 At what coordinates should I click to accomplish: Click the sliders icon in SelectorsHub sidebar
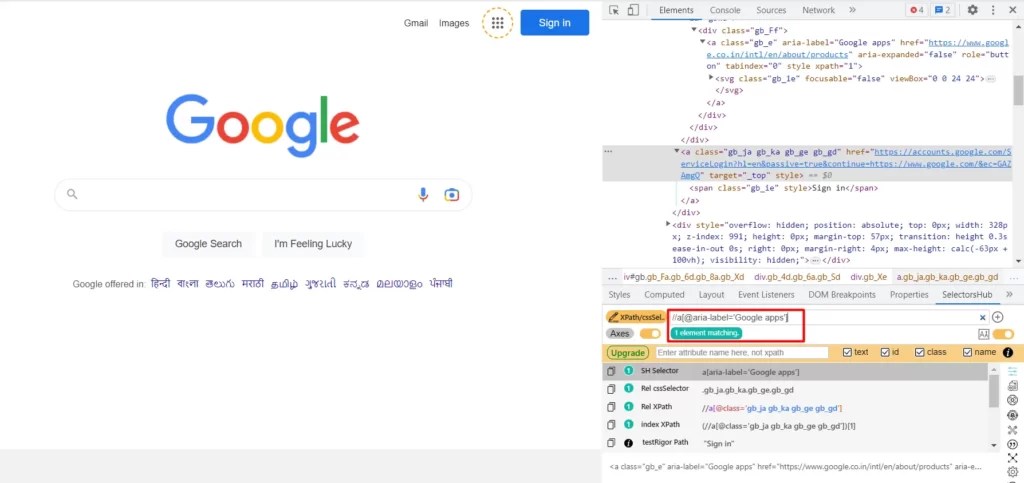(1012, 371)
